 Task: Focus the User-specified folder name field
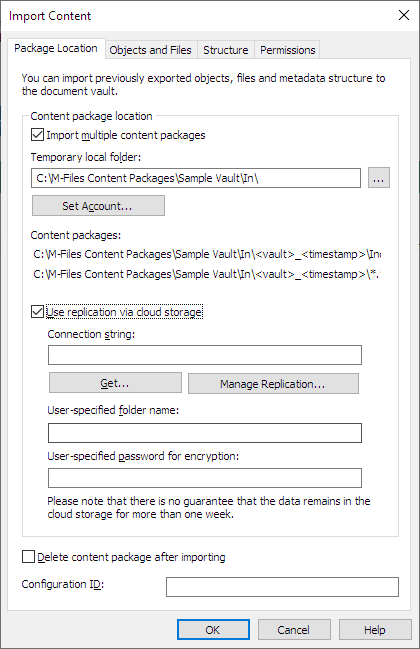pyautogui.click(x=205, y=433)
